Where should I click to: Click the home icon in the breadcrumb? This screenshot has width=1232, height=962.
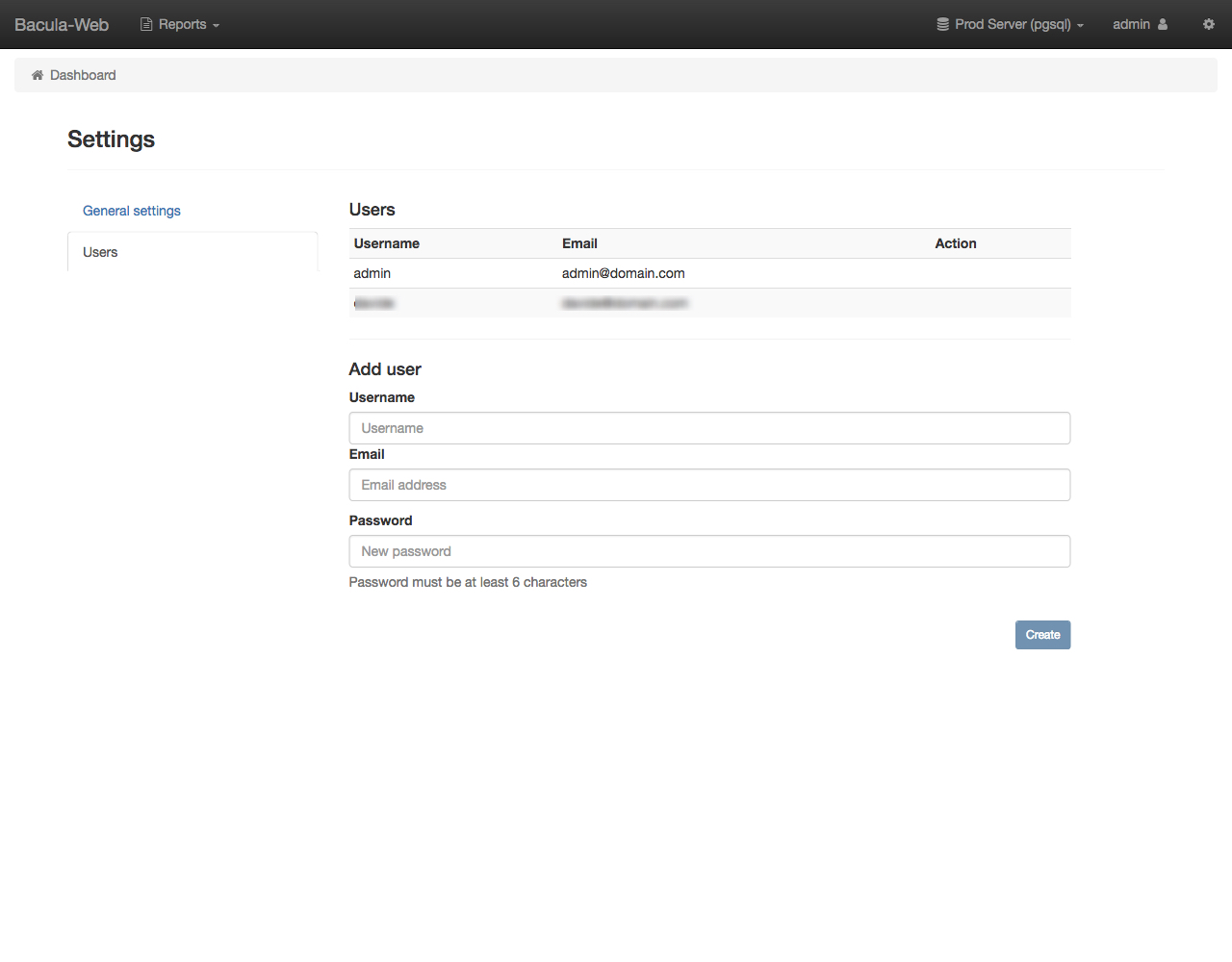[38, 75]
